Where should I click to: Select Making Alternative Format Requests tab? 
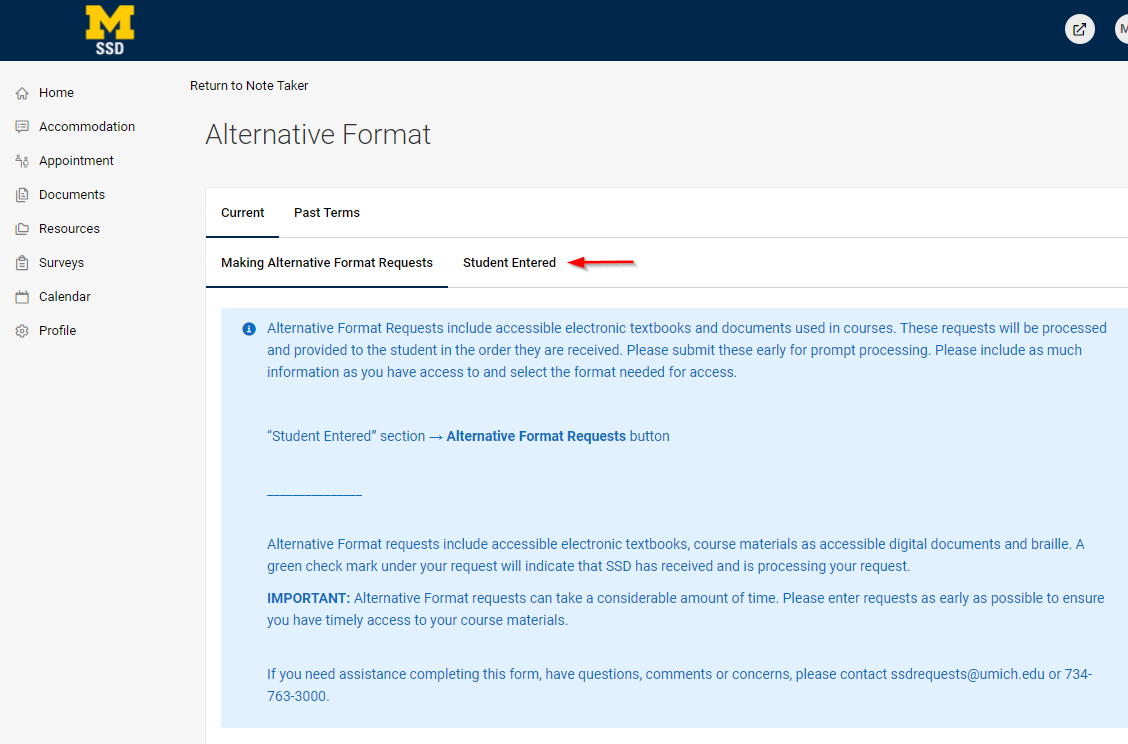(327, 263)
